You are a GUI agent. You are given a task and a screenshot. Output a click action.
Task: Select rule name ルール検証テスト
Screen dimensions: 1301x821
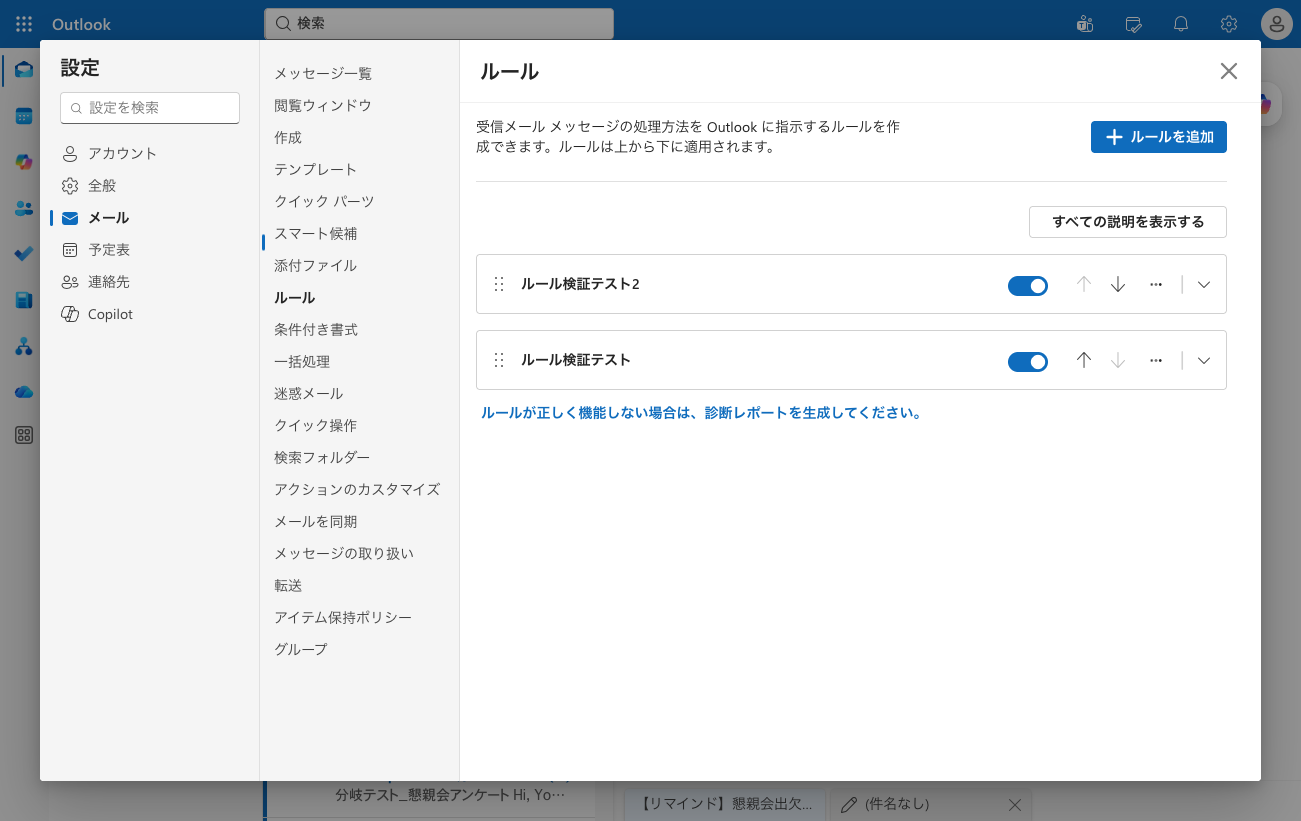click(x=576, y=360)
